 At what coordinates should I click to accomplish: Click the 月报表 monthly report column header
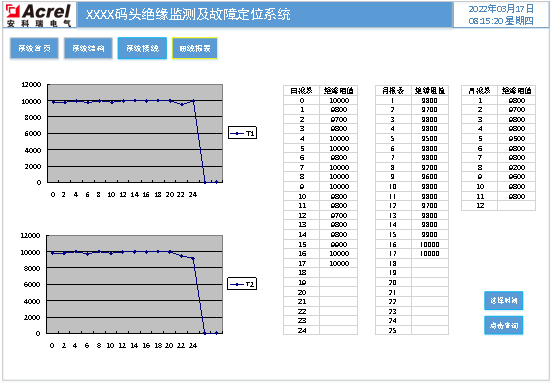(393, 91)
